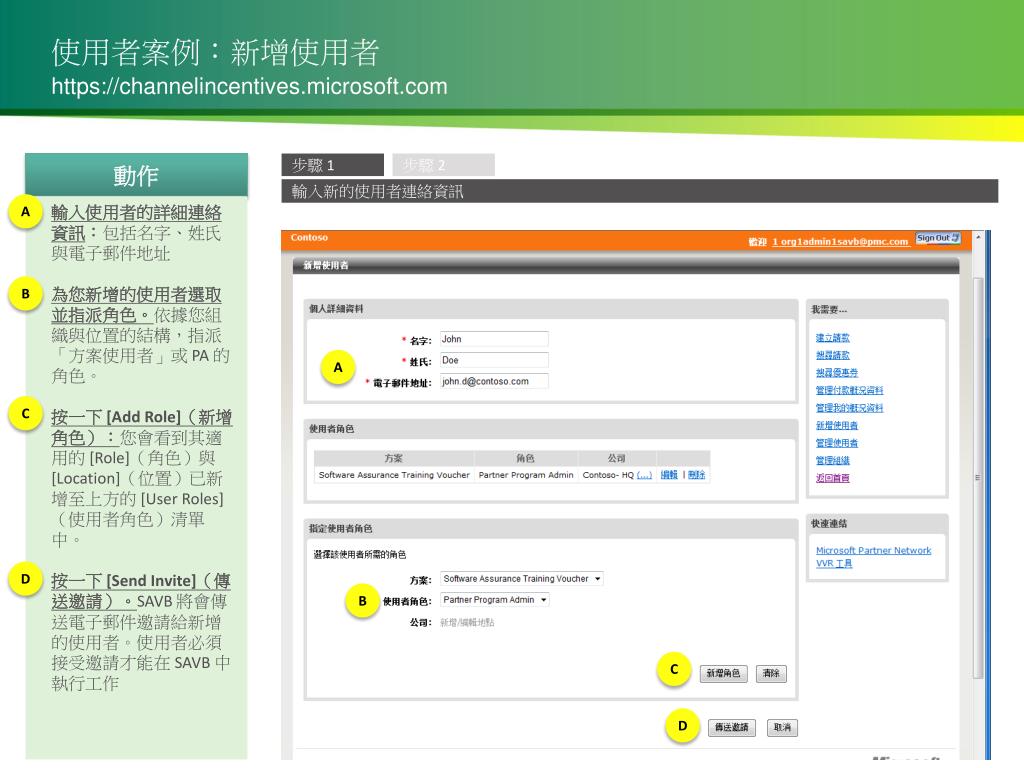Click the 角色 column header
Screen dimensions: 1024x768
[x=526, y=458]
